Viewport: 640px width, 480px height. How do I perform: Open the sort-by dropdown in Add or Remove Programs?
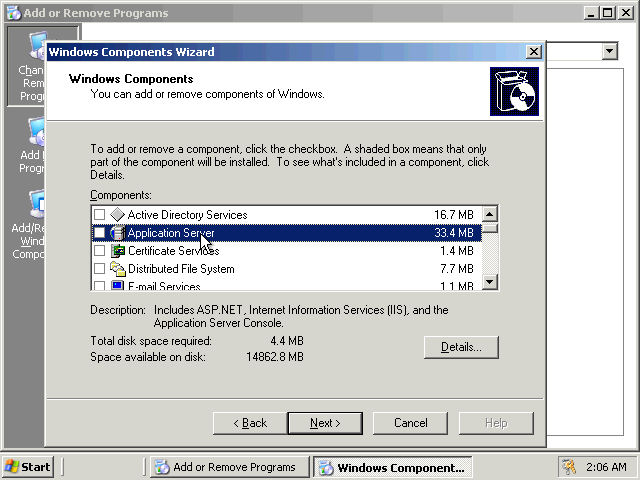pyautogui.click(x=609, y=51)
